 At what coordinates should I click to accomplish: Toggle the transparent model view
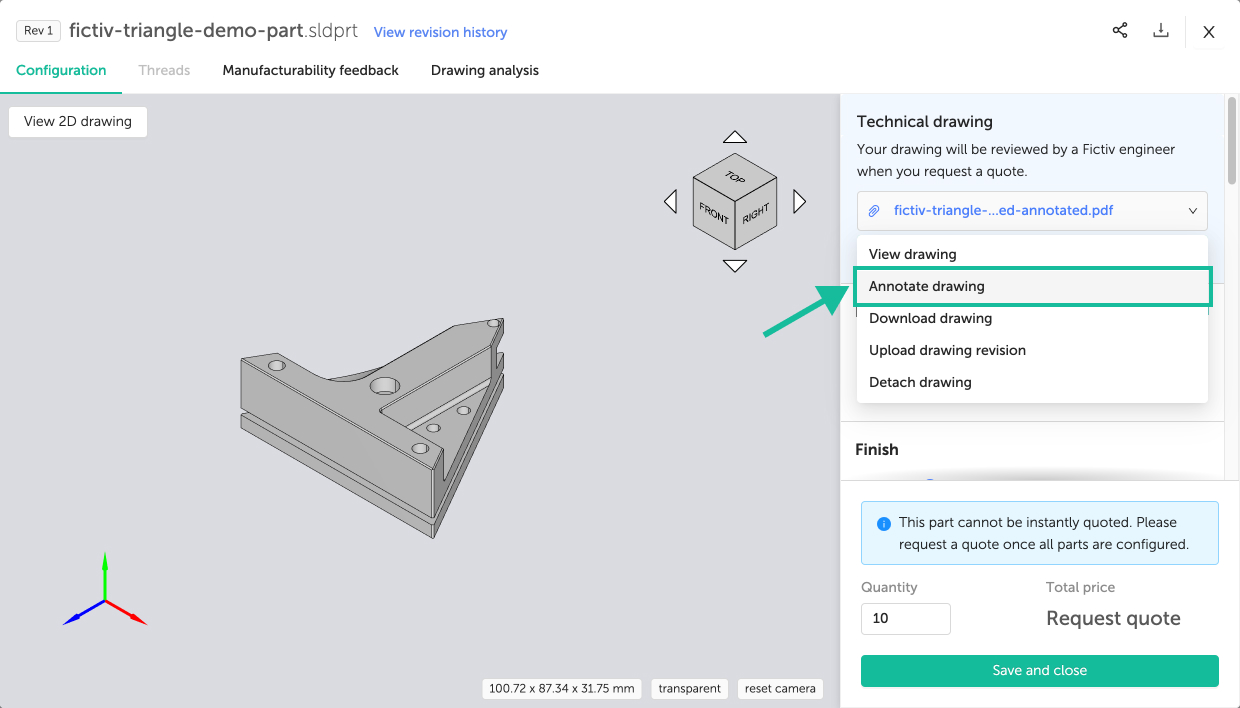[690, 688]
